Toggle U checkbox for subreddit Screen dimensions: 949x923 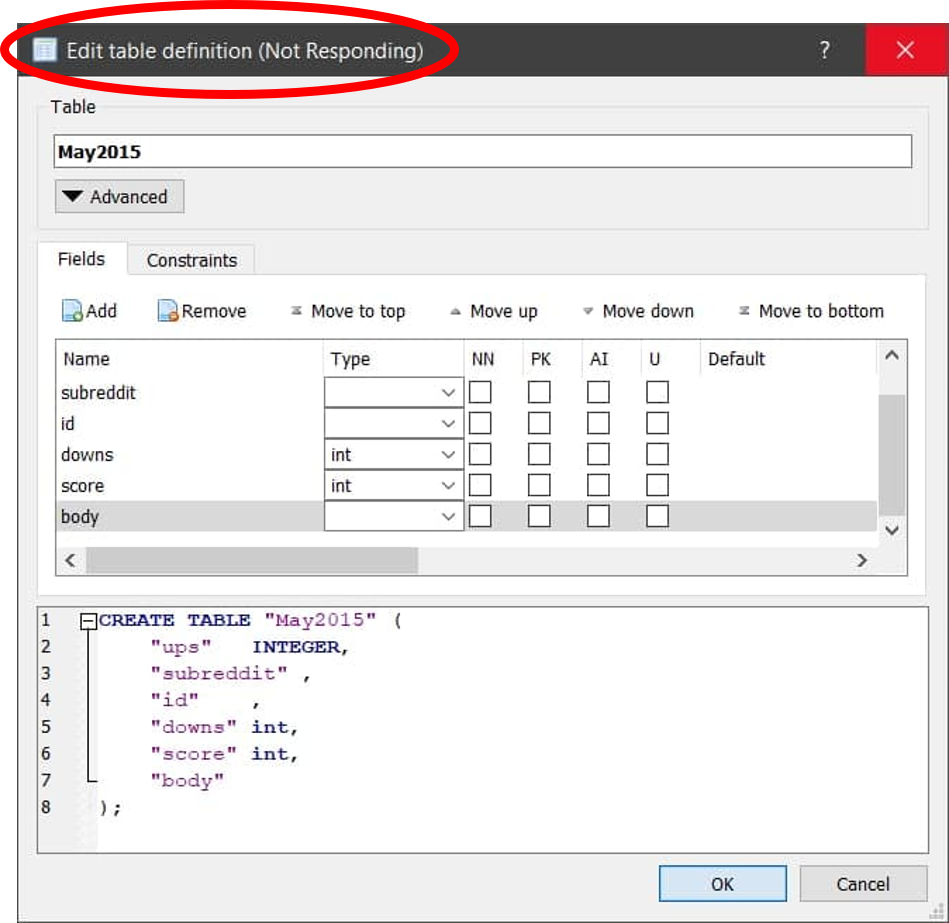click(657, 392)
